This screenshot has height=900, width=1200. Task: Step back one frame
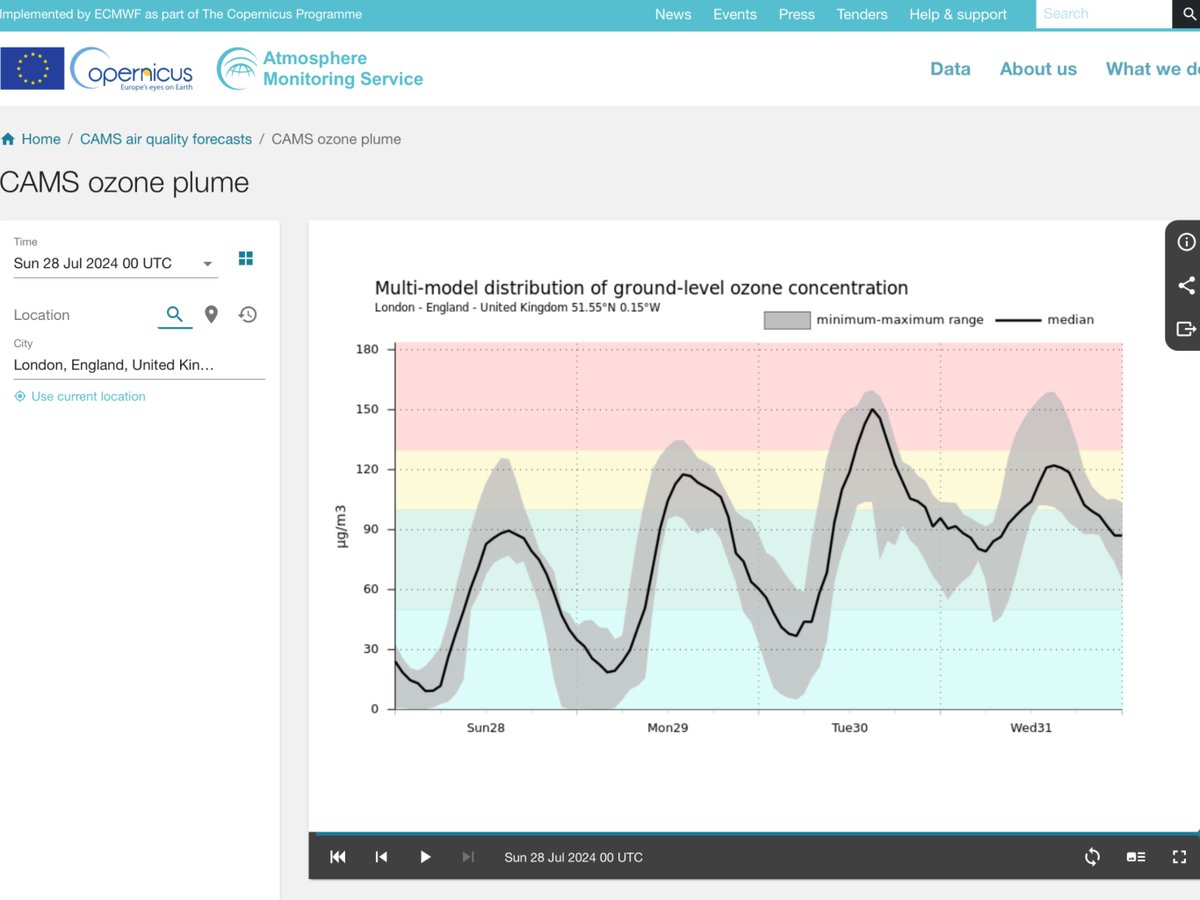pyautogui.click(x=381, y=857)
